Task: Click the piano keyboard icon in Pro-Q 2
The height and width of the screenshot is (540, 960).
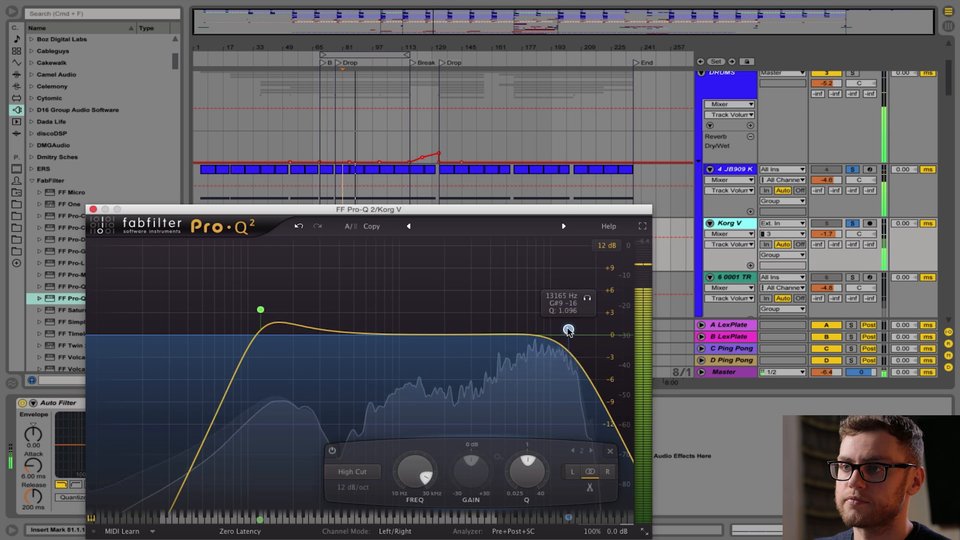Action: 91,518
